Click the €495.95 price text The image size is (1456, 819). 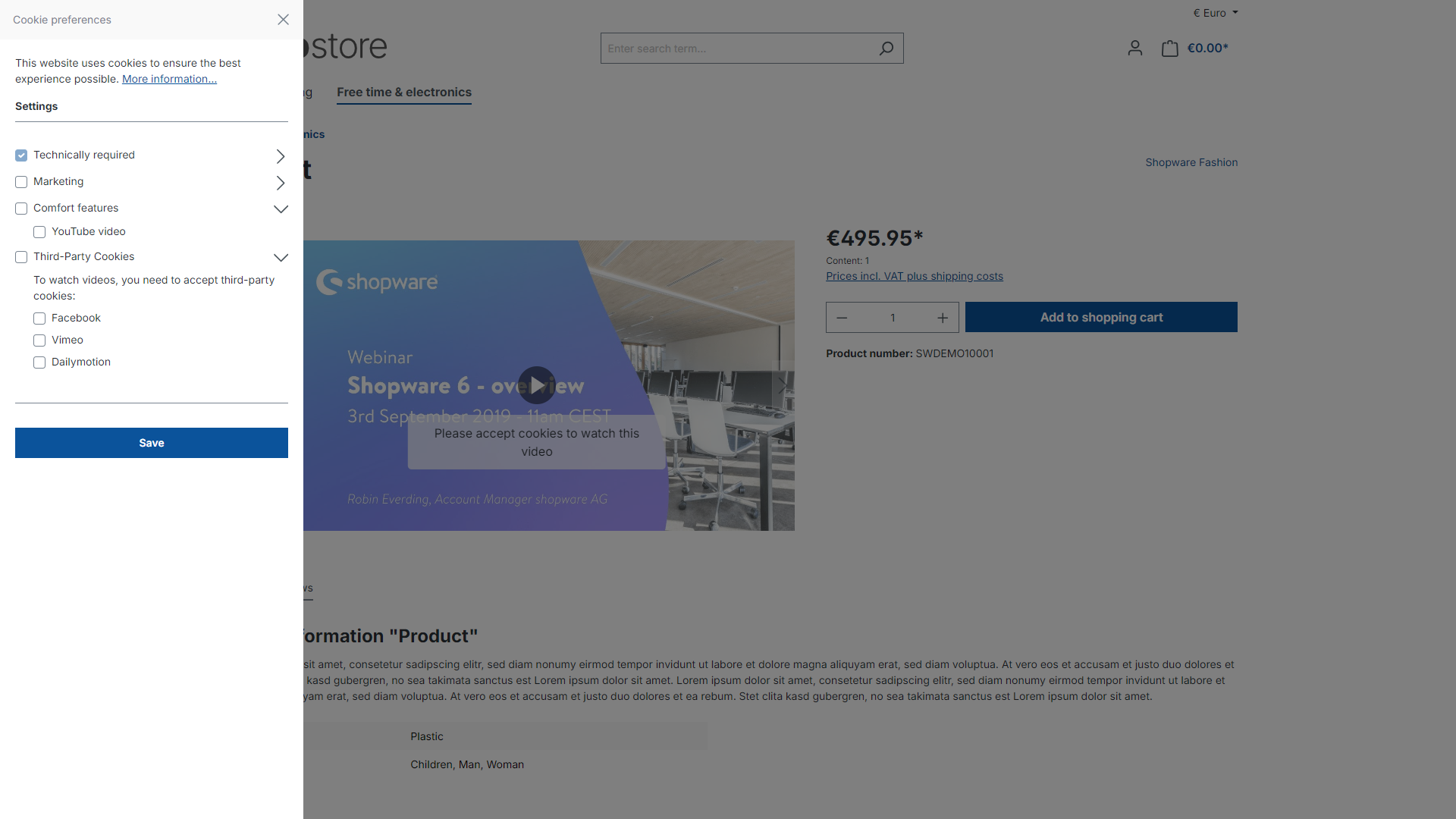pos(874,238)
